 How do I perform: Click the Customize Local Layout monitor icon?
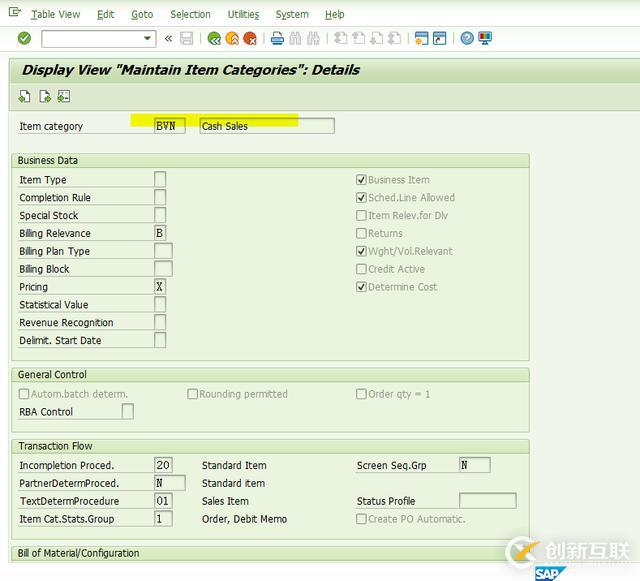pos(485,39)
